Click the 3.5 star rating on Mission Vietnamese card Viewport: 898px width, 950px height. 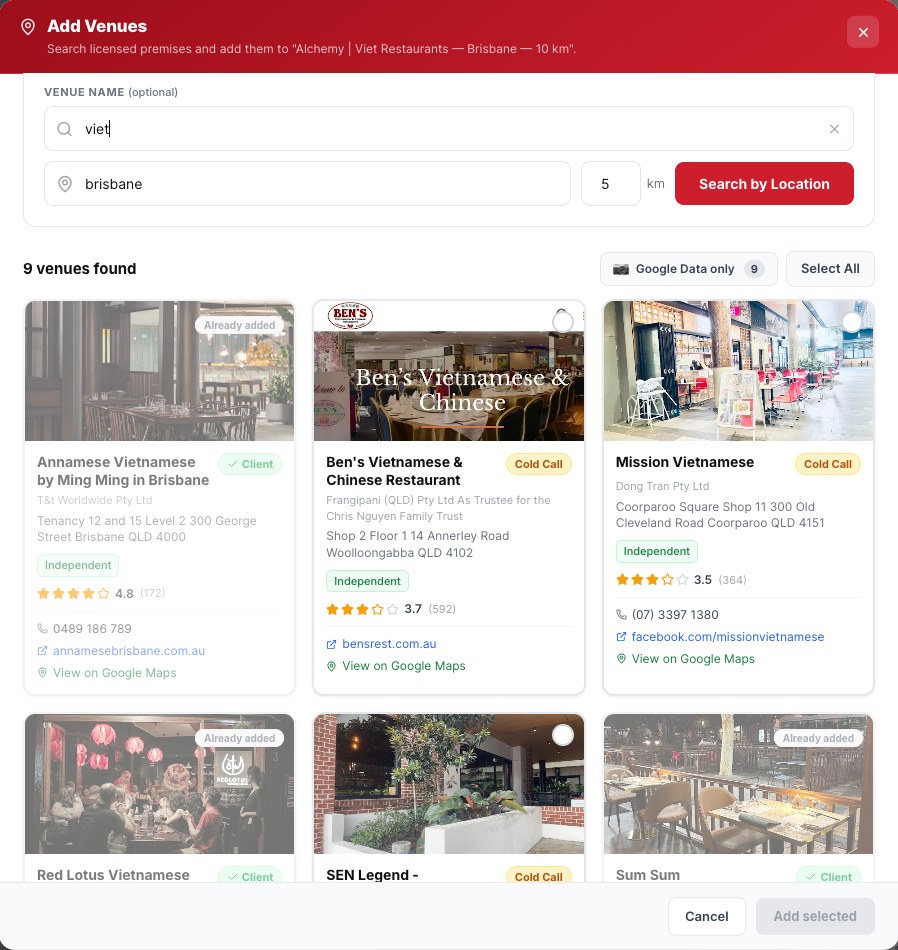tap(681, 580)
